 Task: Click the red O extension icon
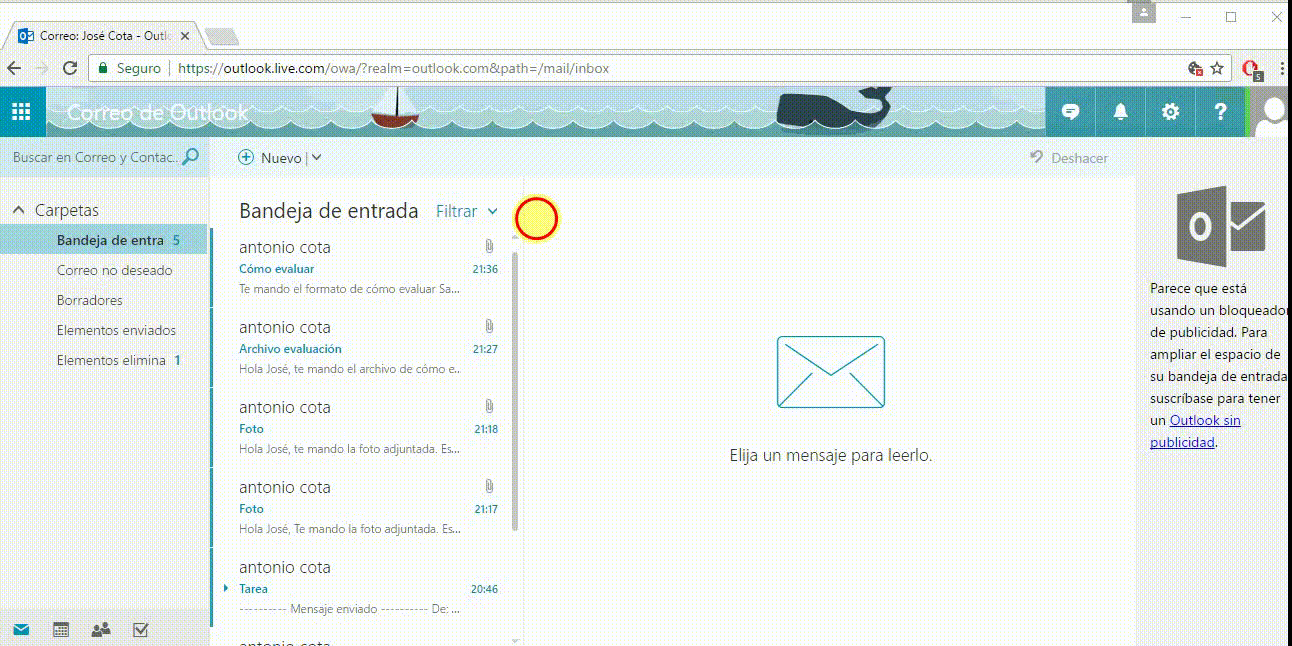[x=1250, y=69]
